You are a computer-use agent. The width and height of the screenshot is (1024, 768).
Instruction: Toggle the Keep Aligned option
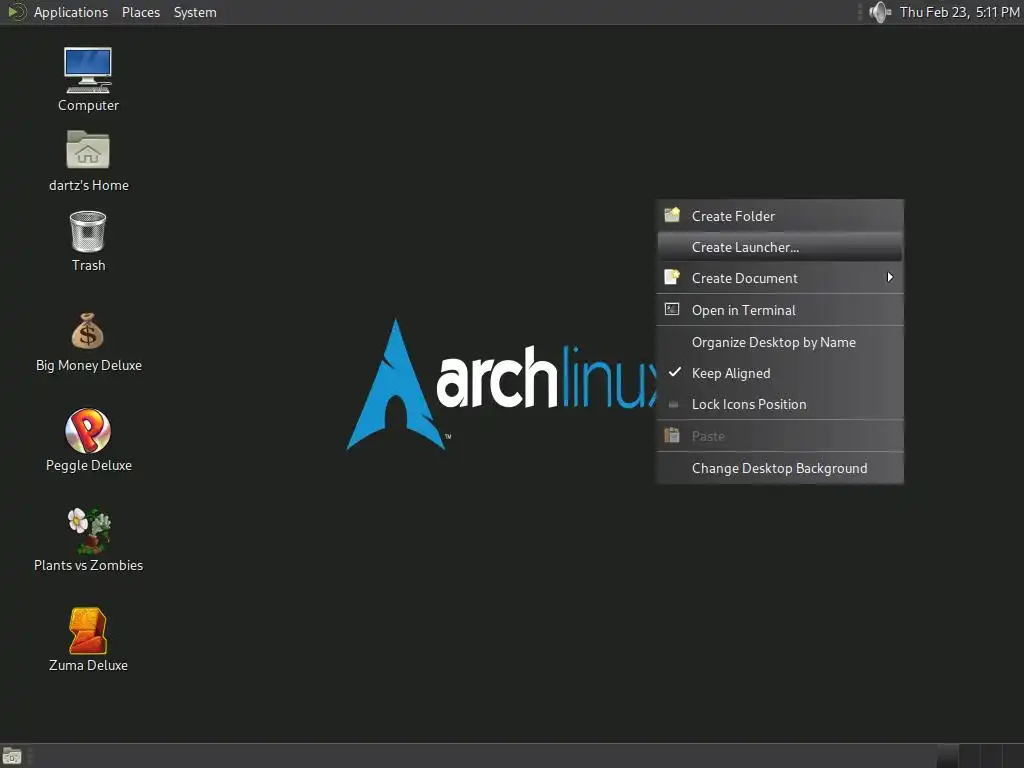(780, 373)
